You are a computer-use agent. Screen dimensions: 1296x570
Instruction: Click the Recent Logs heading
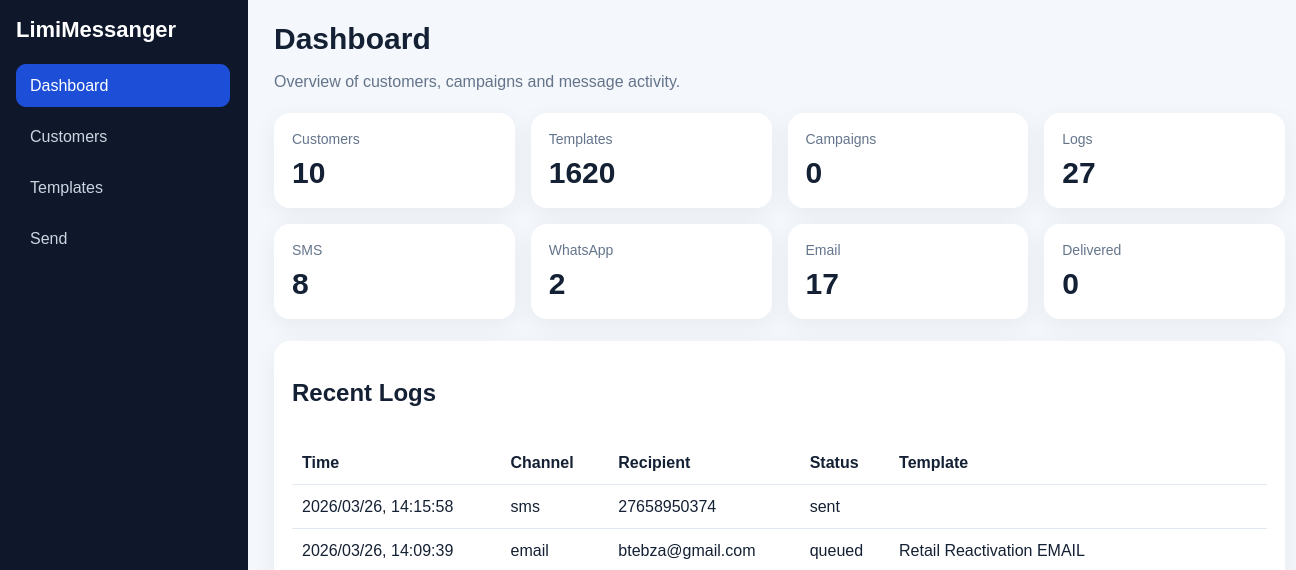364,393
